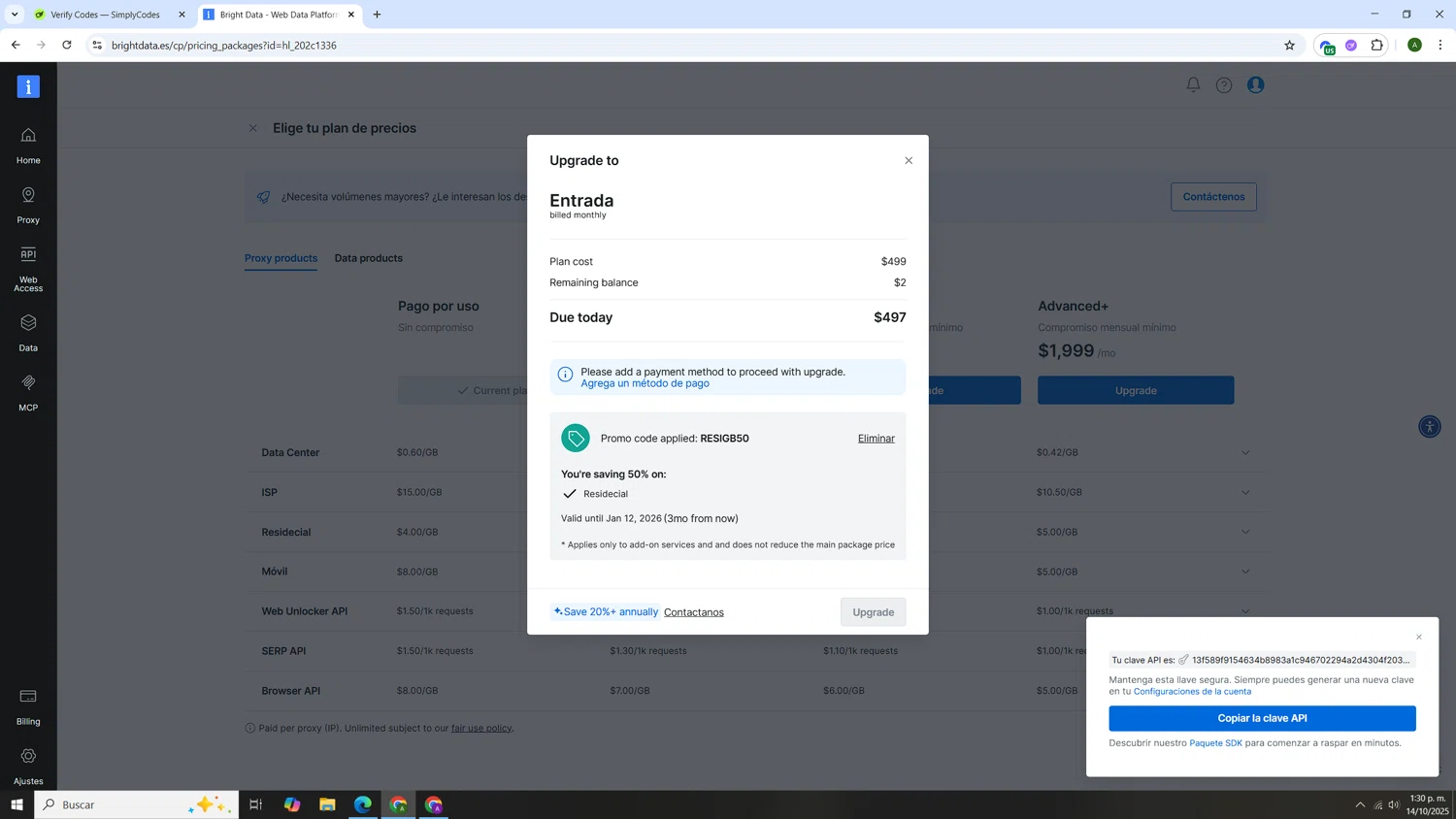Click Copiar la clave API button
The height and width of the screenshot is (819, 1456).
[1262, 718]
